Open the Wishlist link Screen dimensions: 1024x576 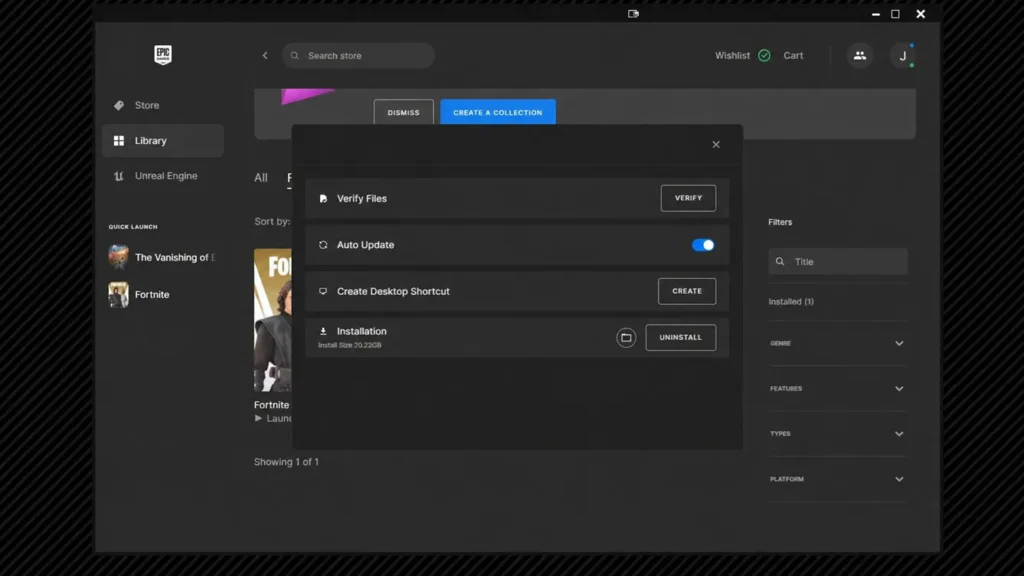pyautogui.click(x=732, y=56)
